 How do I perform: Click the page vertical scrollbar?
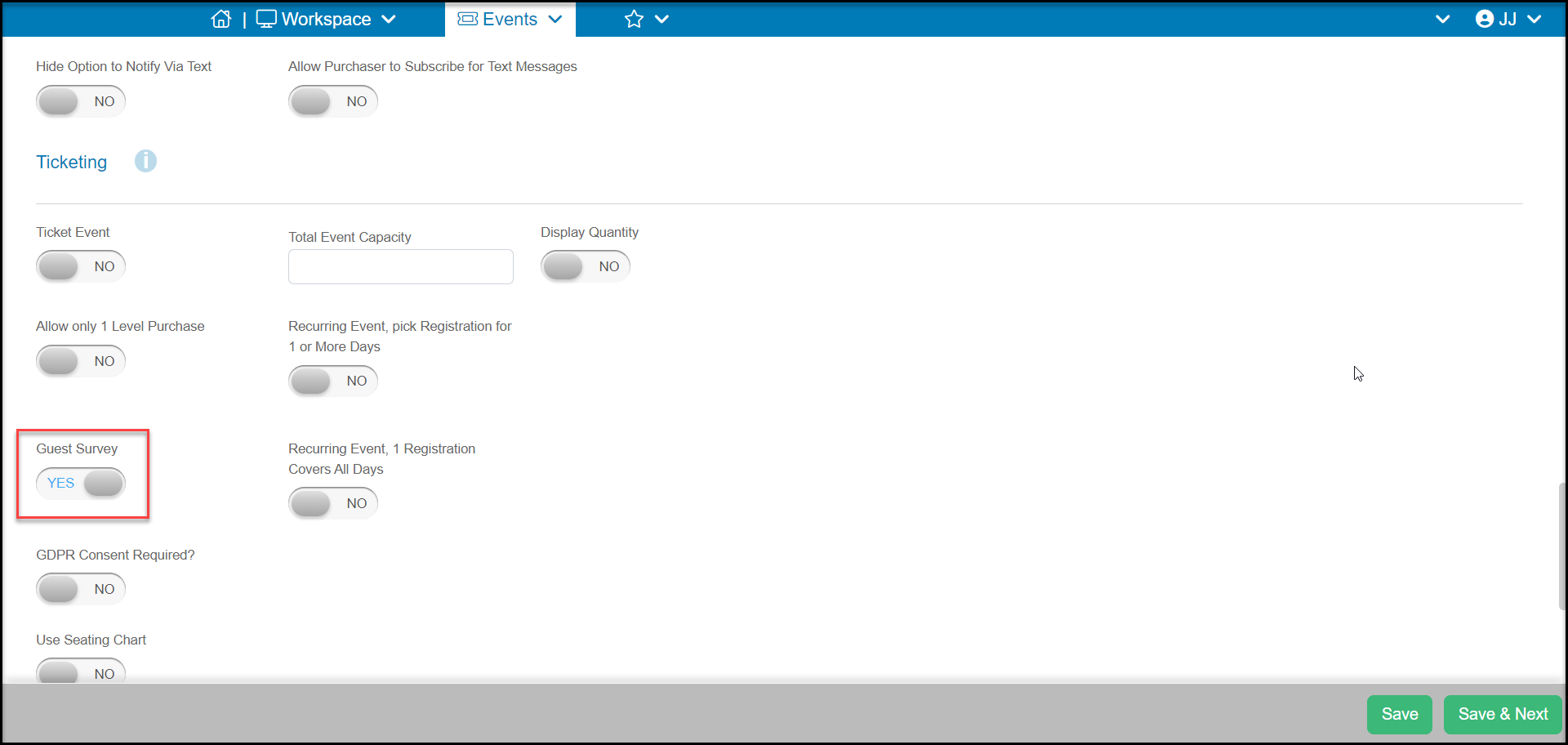1562,546
